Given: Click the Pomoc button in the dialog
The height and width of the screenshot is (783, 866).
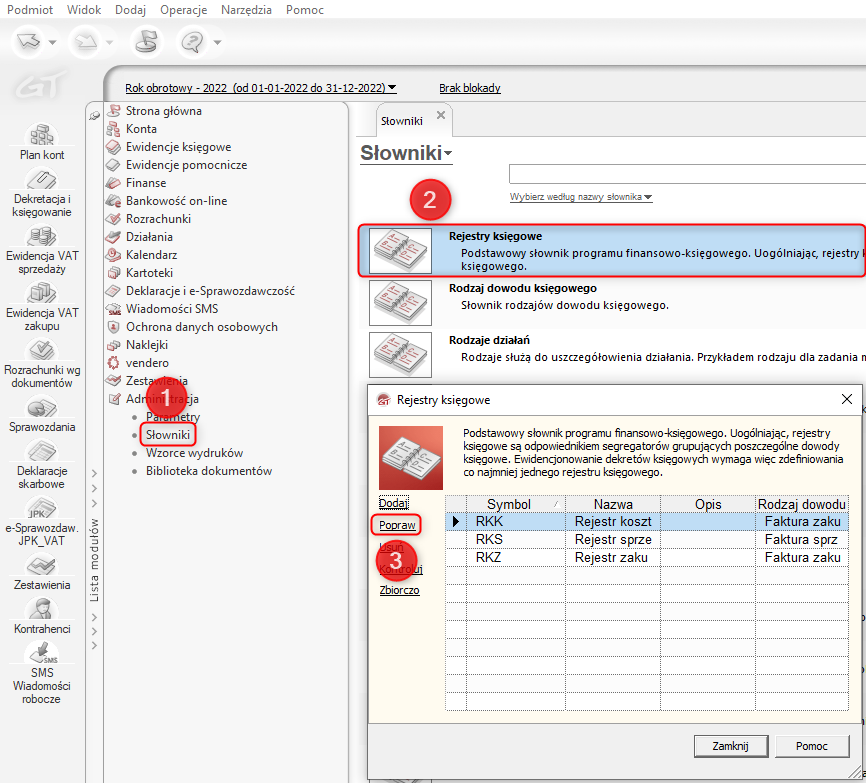Looking at the screenshot, I should (812, 746).
